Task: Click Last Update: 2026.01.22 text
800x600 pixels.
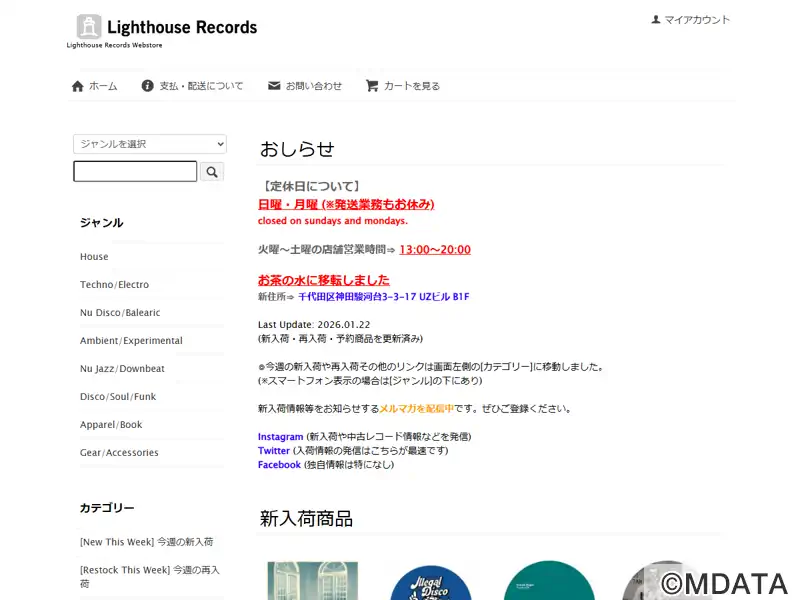Action: click(x=314, y=324)
